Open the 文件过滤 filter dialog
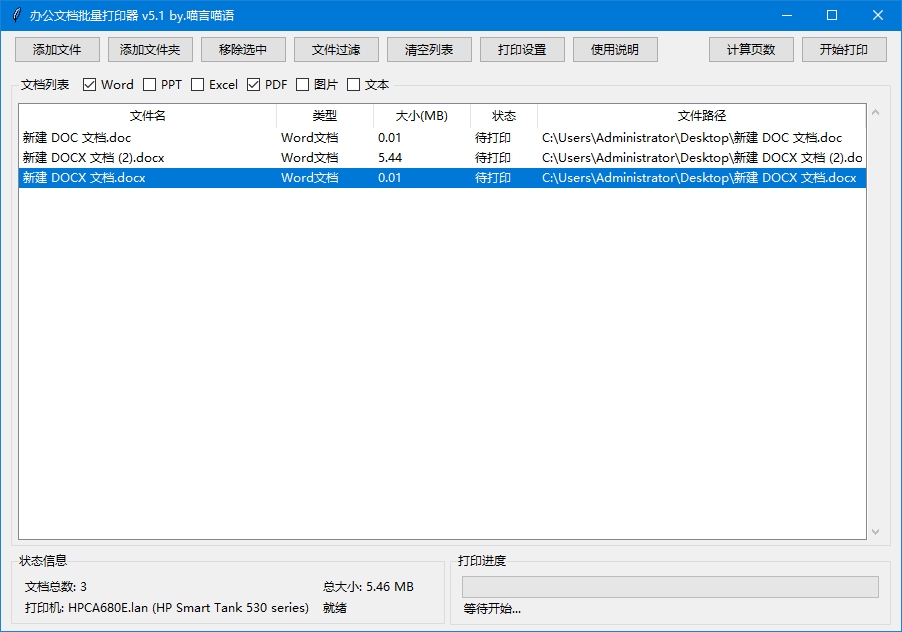The width and height of the screenshot is (902, 632). pyautogui.click(x=337, y=49)
